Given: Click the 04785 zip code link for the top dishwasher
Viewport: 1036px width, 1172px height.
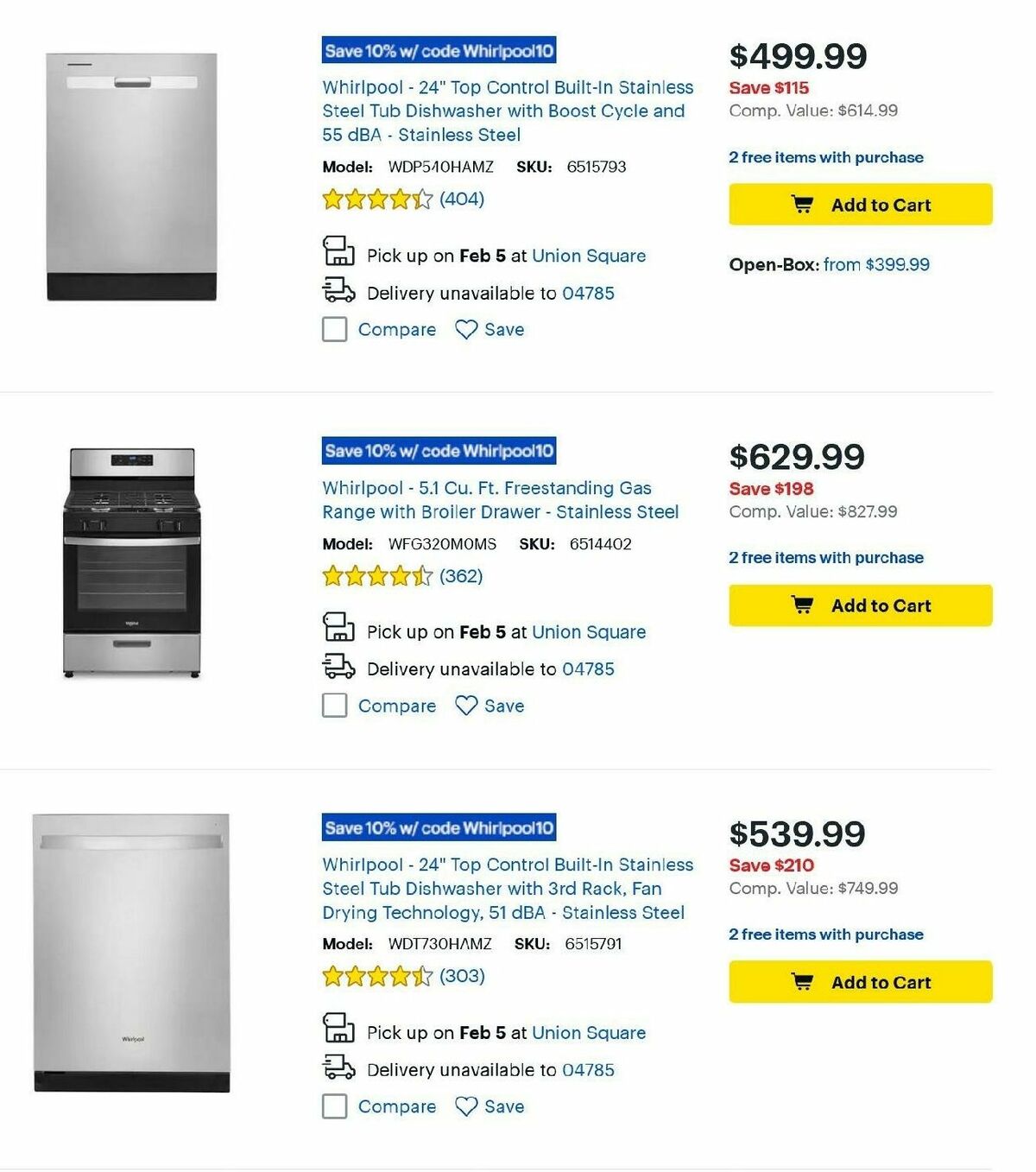Looking at the screenshot, I should [587, 293].
